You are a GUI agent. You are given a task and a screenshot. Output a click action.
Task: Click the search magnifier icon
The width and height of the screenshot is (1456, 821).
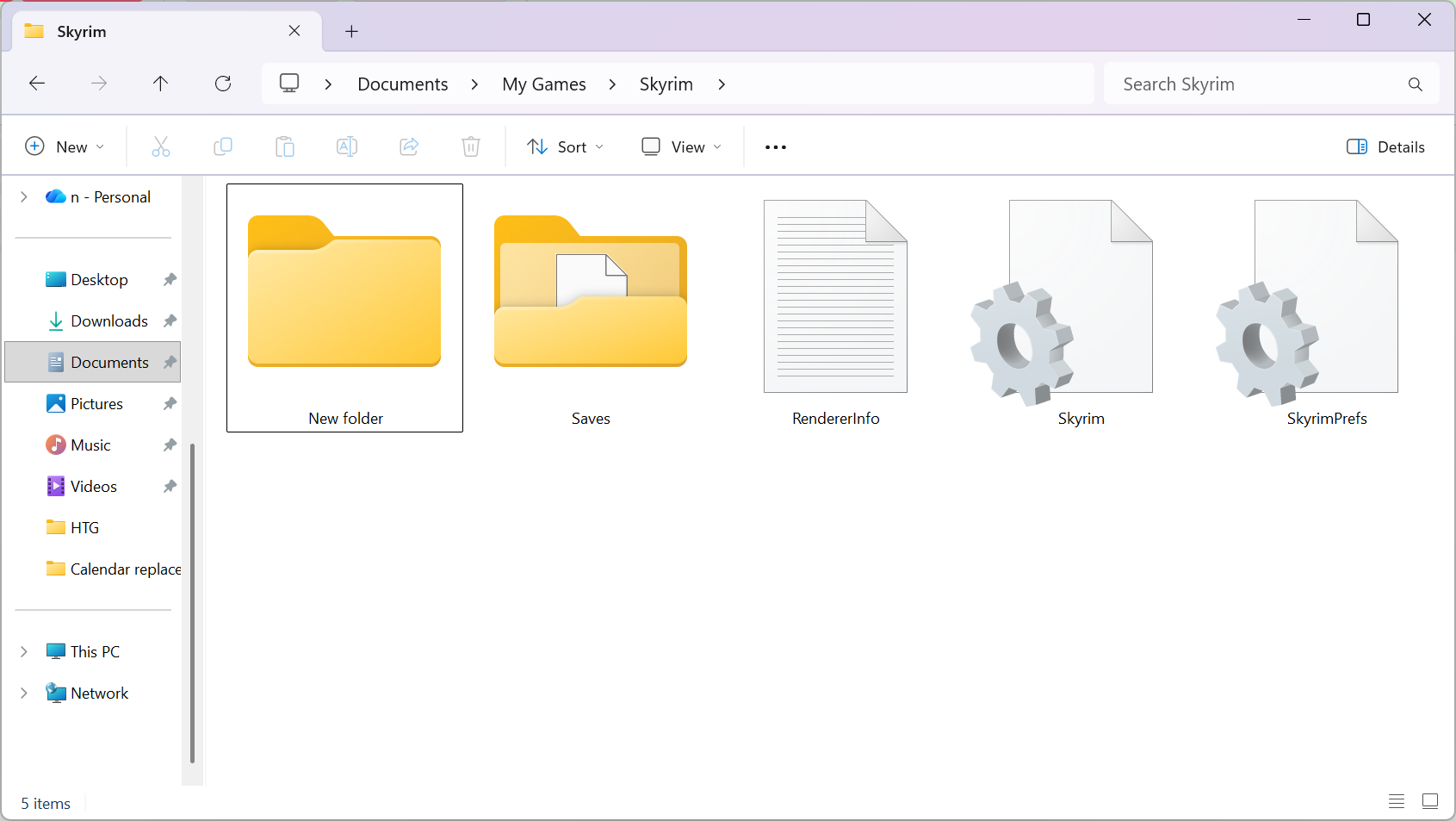(1416, 84)
